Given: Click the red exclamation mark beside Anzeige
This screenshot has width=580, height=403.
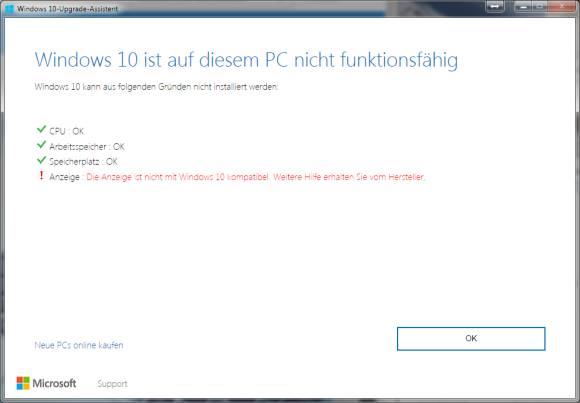Looking at the screenshot, I should (x=41, y=175).
